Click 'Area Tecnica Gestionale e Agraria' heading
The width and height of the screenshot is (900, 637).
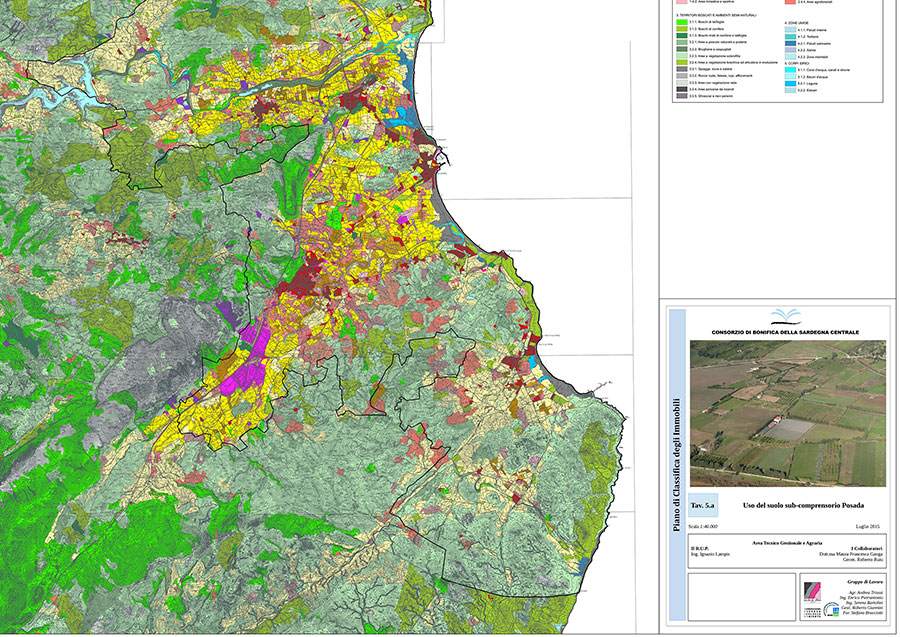(787, 542)
